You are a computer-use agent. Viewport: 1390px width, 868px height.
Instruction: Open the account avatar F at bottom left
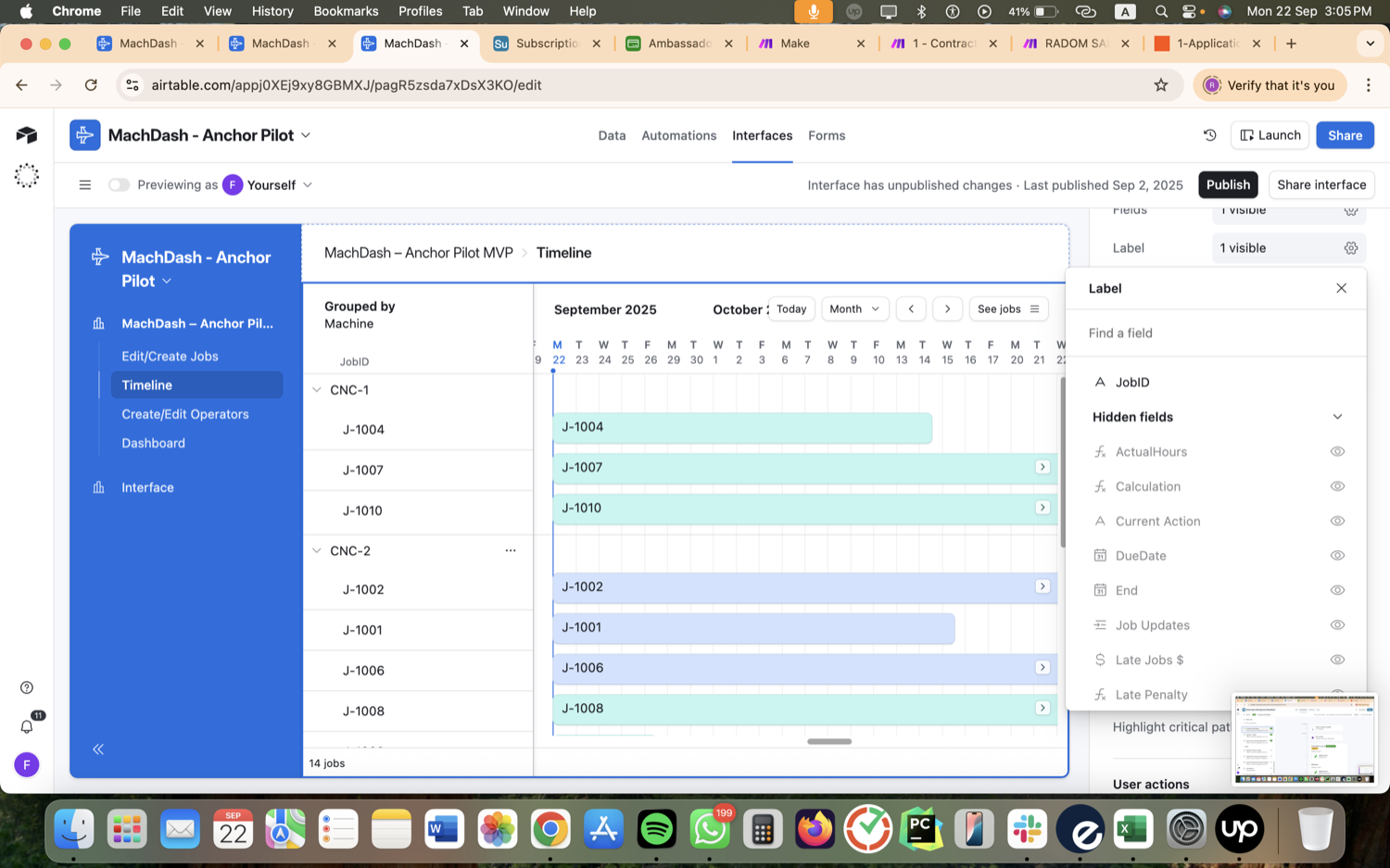(x=27, y=765)
